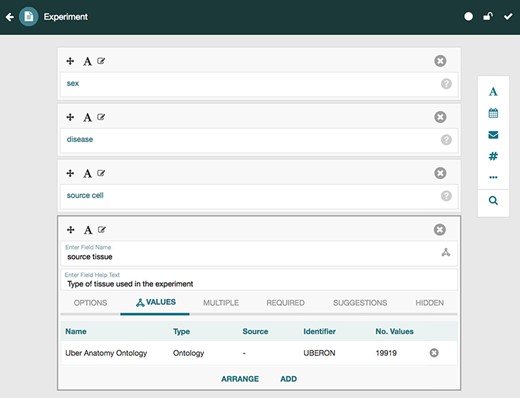Click the move handle on sex field
This screenshot has width=520, height=398.
[x=70, y=61]
